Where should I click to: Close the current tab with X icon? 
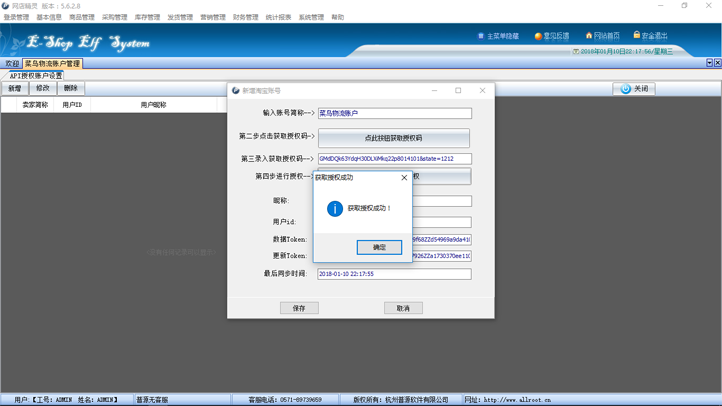pos(717,63)
